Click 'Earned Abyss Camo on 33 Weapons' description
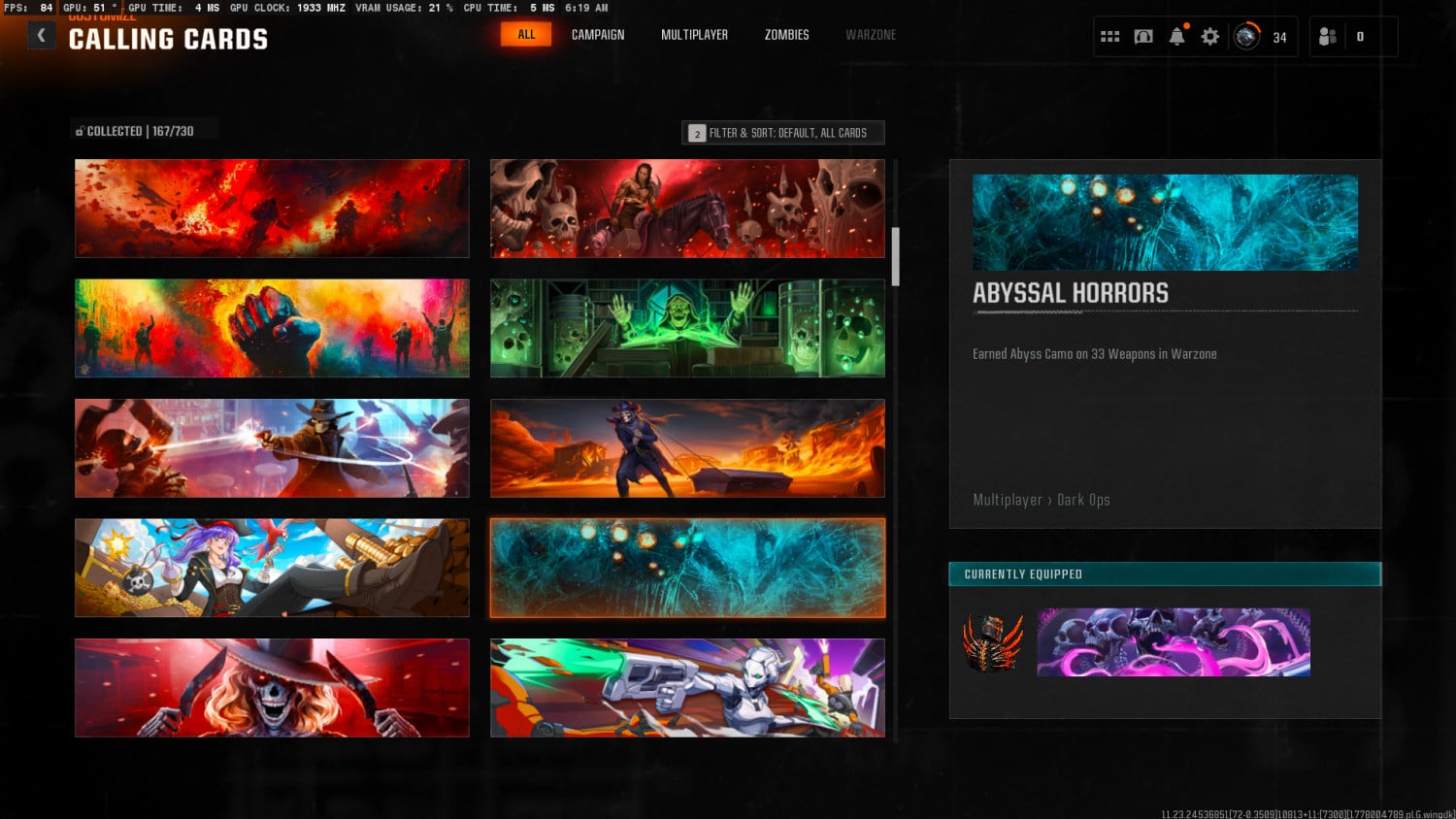The height and width of the screenshot is (819, 1456). pos(1095,354)
